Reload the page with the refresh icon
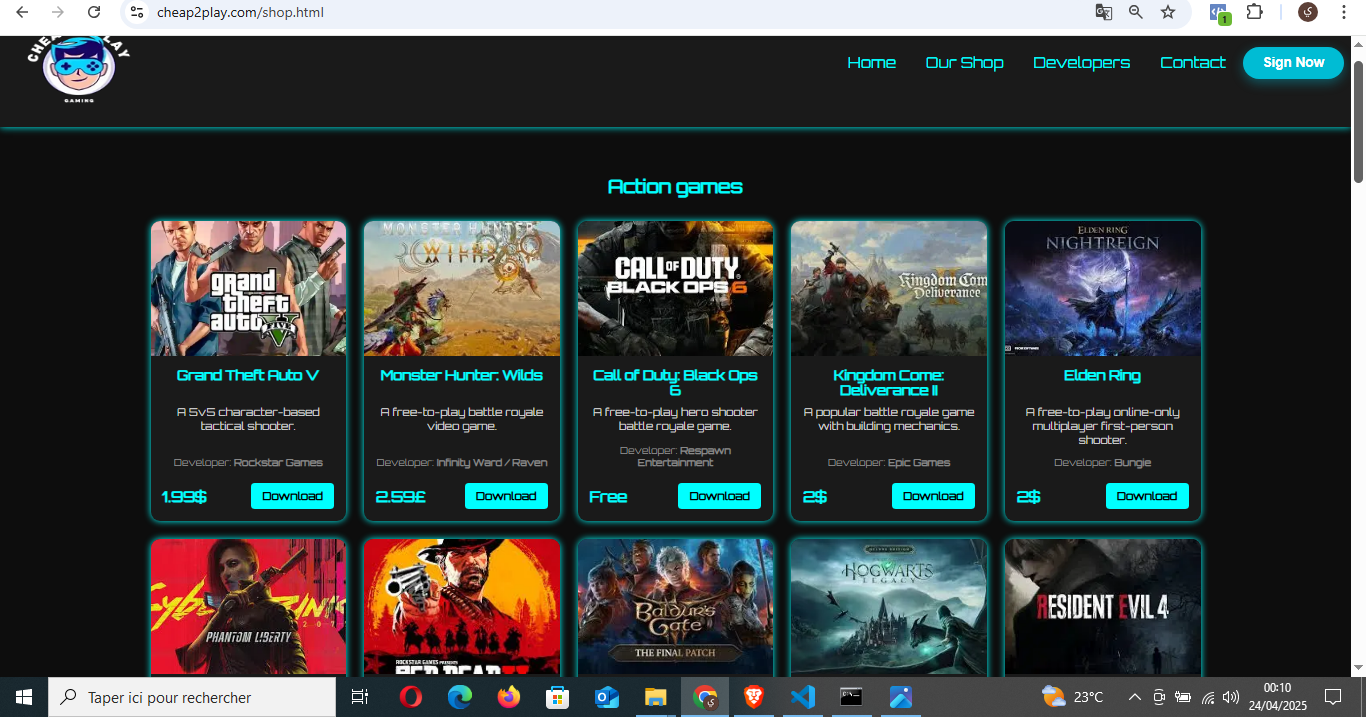Screen dimensions: 1366x717 pyautogui.click(x=94, y=13)
